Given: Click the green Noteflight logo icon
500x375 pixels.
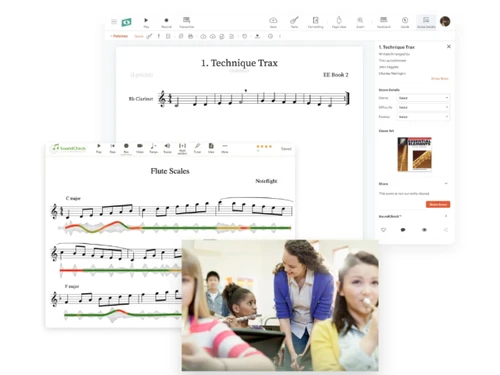Looking at the screenshot, I should tap(127, 22).
